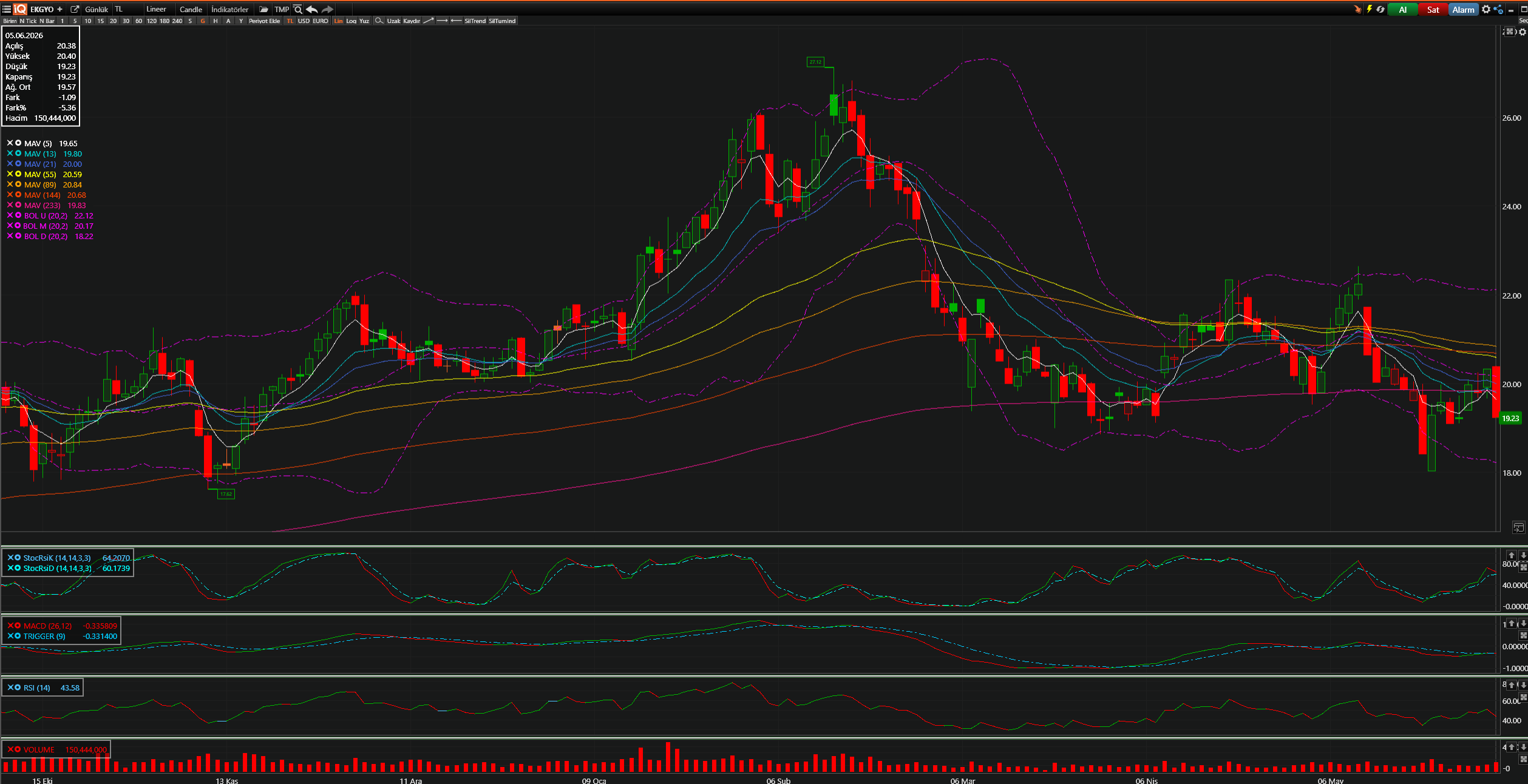Choose the 60 minute period
This screenshot has width=1528, height=784.
point(139,21)
